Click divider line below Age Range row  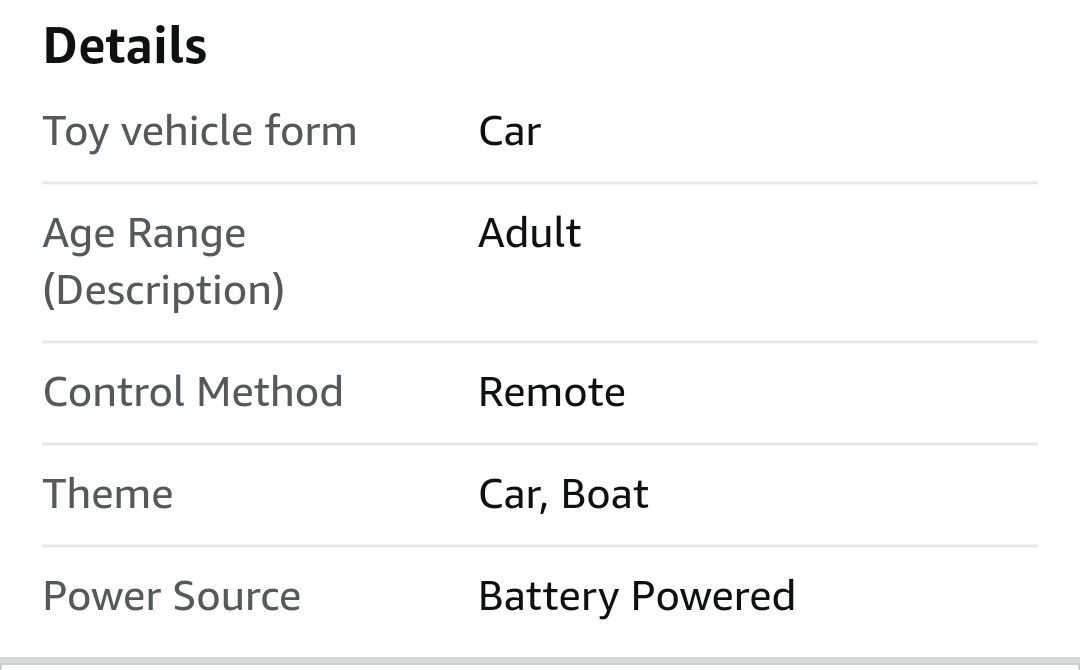click(540, 342)
